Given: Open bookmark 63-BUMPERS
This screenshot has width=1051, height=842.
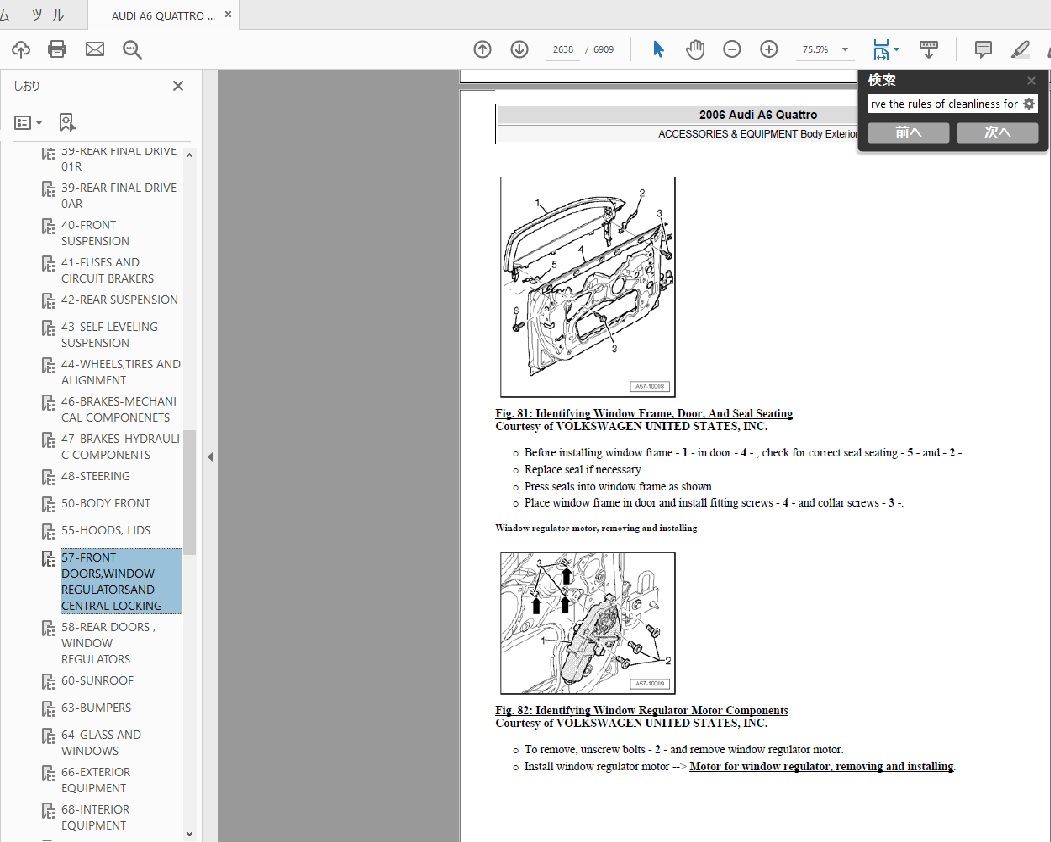Looking at the screenshot, I should [x=96, y=707].
